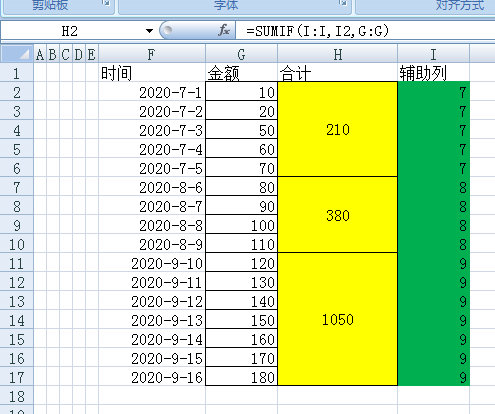Viewport: 495px width, 414px height.
Task: Open the Font group dialog launcher
Action: (x=343, y=3)
